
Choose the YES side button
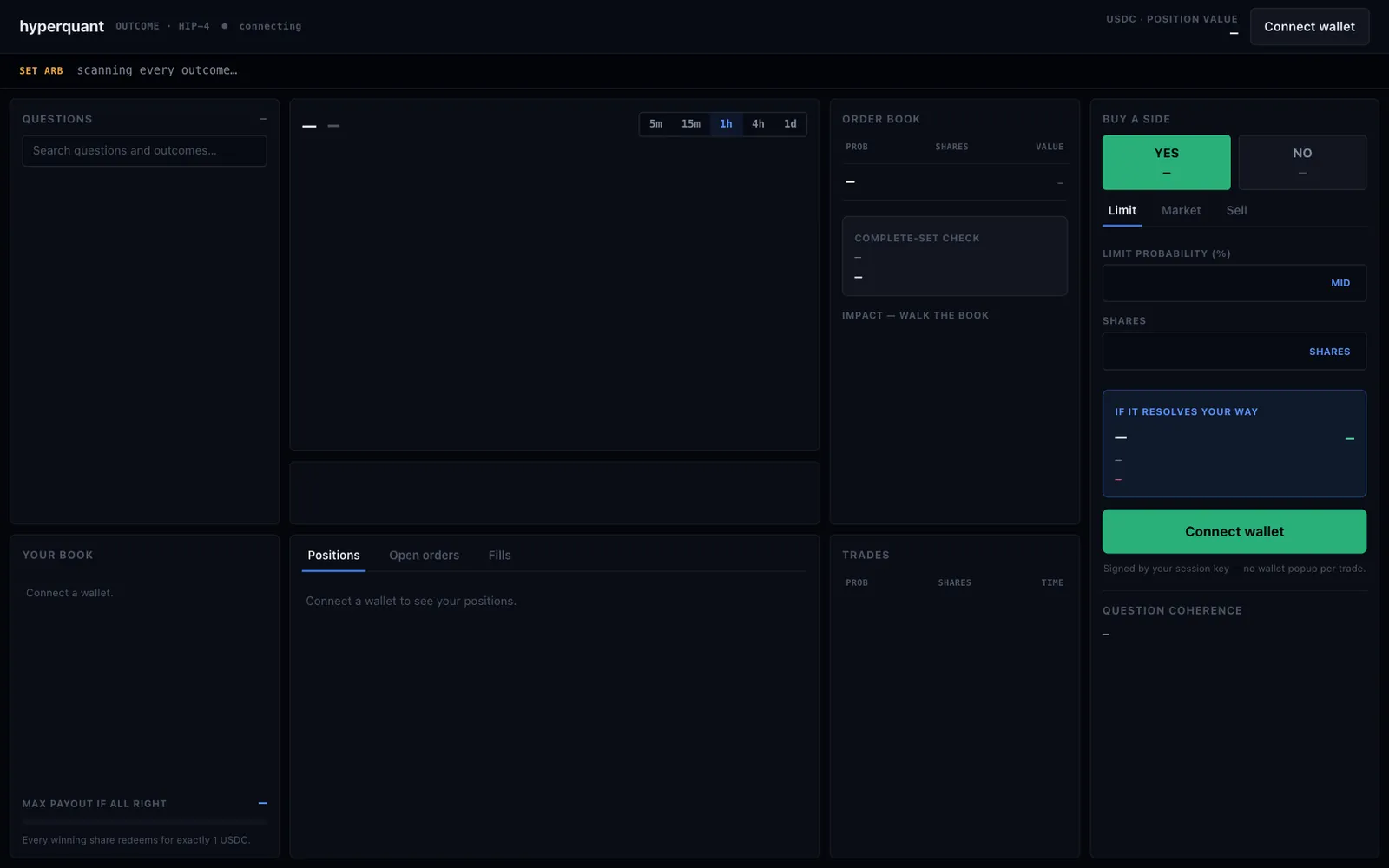point(1166,162)
